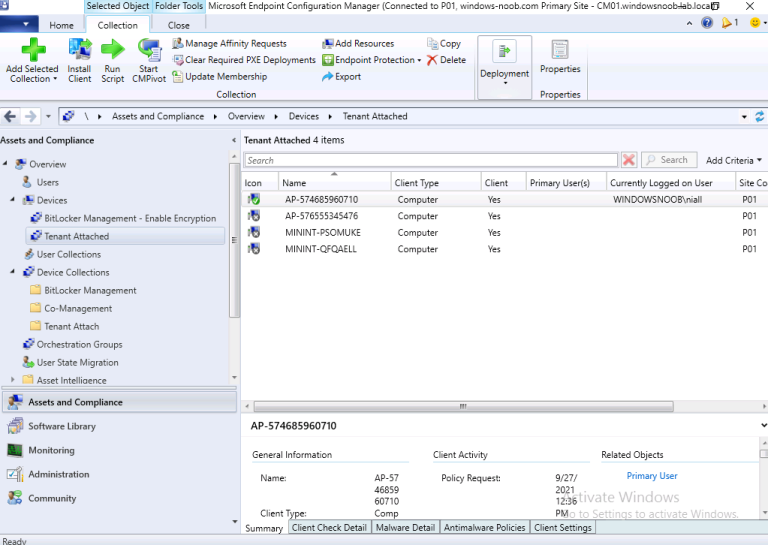Switch to the Home ribbon tab
The width and height of the screenshot is (768, 545).
(x=61, y=25)
